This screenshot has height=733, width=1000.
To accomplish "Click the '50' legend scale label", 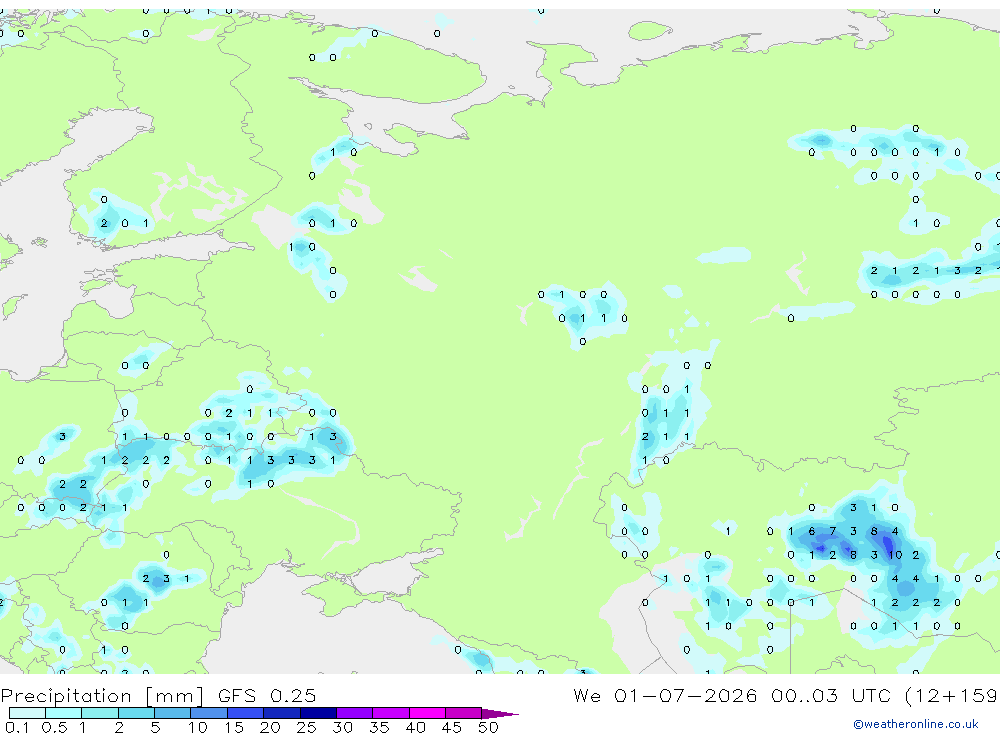I will (x=488, y=727).
